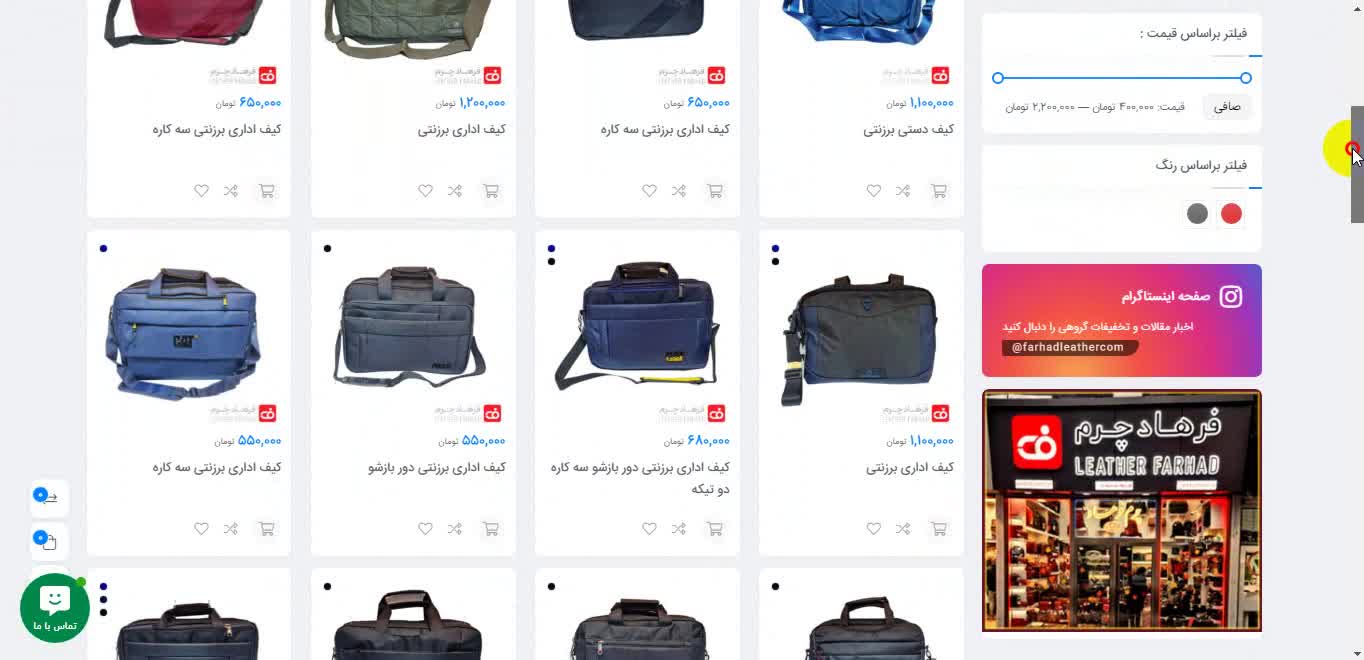
Task: Open the Instagram icon in the banner
Action: [1231, 297]
